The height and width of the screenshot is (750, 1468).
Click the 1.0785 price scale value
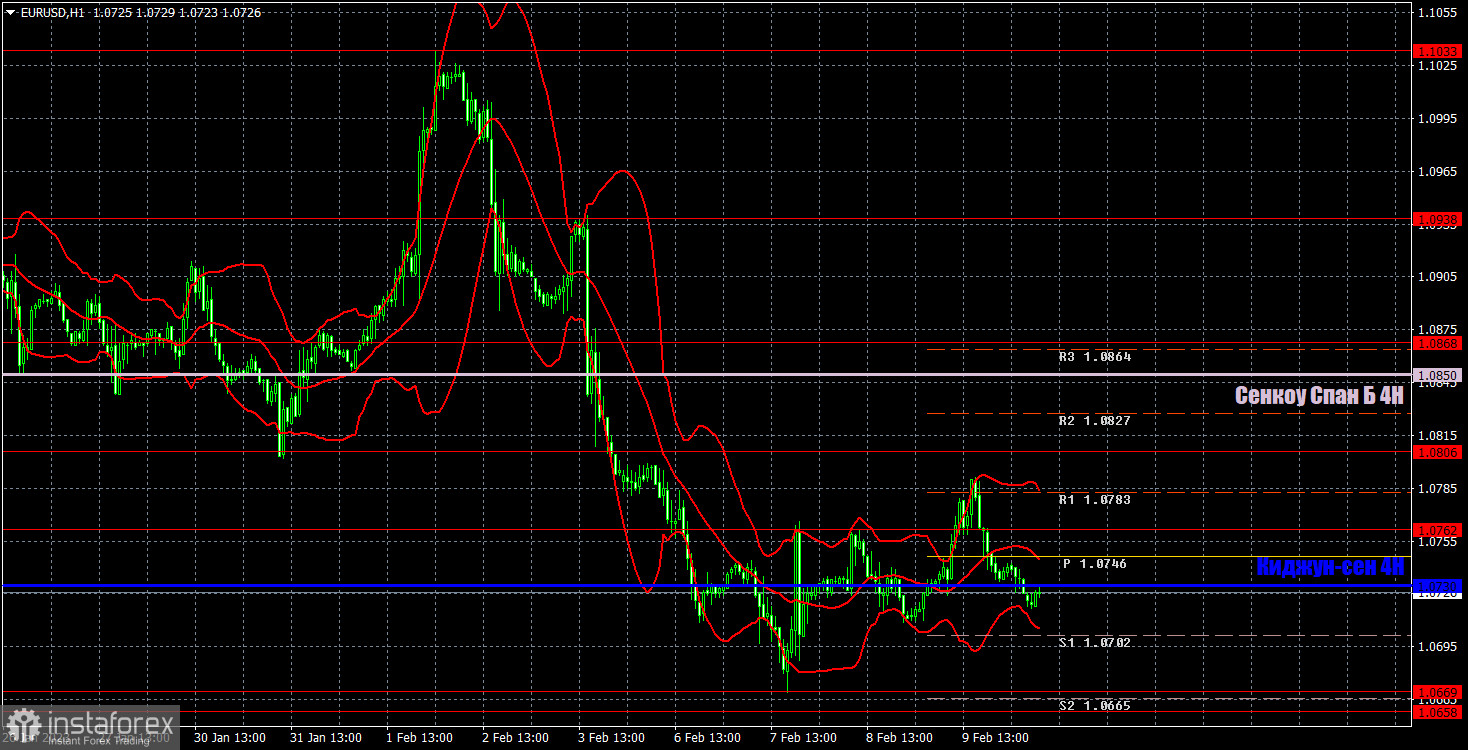[x=1436, y=488]
